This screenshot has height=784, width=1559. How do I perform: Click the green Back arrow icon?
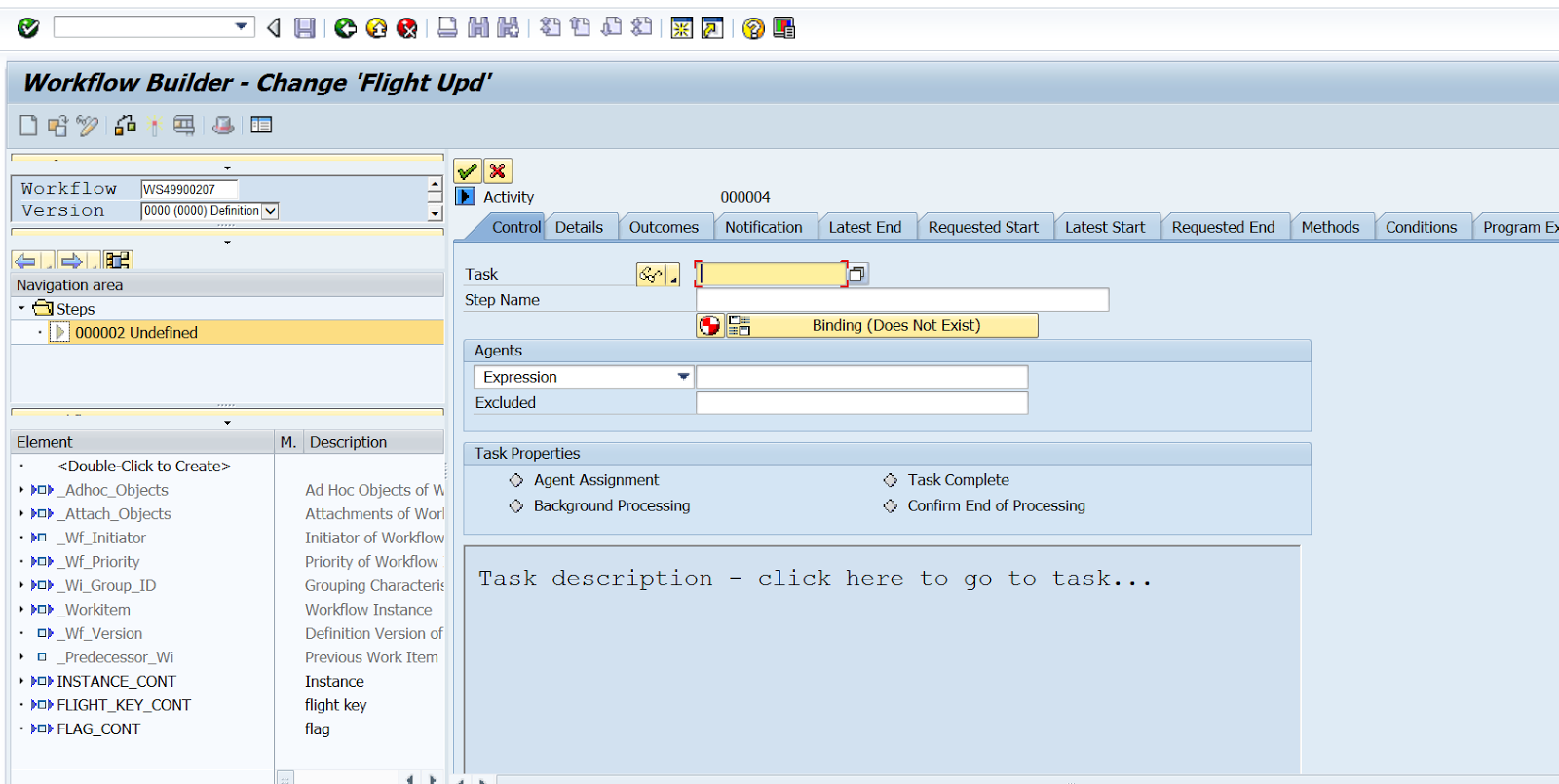point(345,28)
